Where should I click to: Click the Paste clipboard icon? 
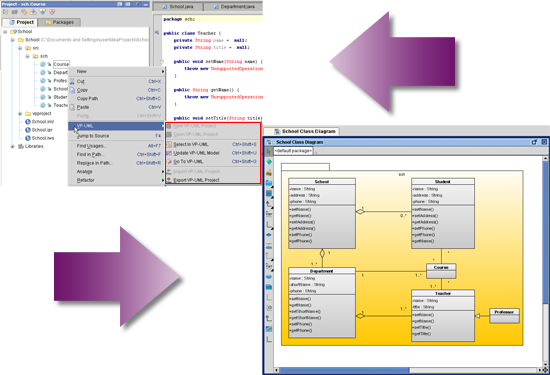click(x=72, y=107)
